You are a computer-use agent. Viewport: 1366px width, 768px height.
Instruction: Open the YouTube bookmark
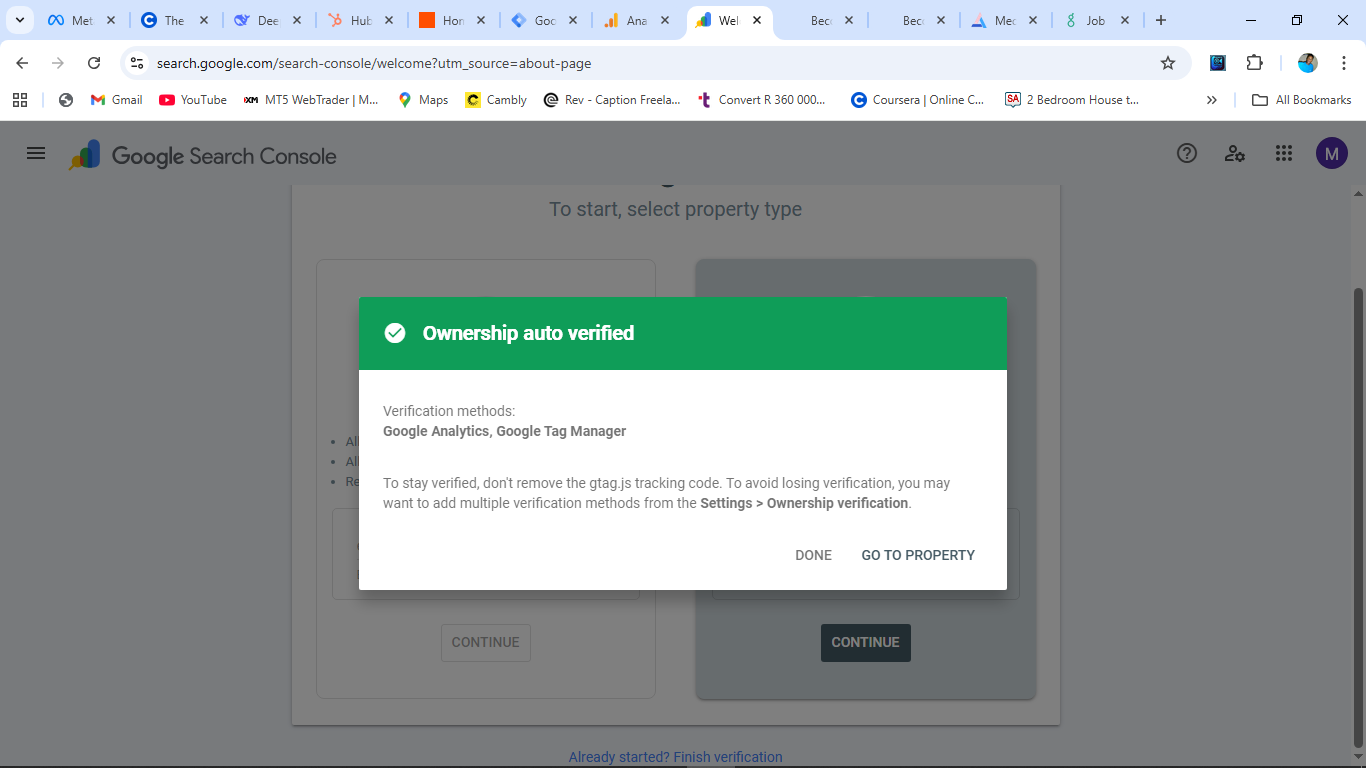click(193, 100)
